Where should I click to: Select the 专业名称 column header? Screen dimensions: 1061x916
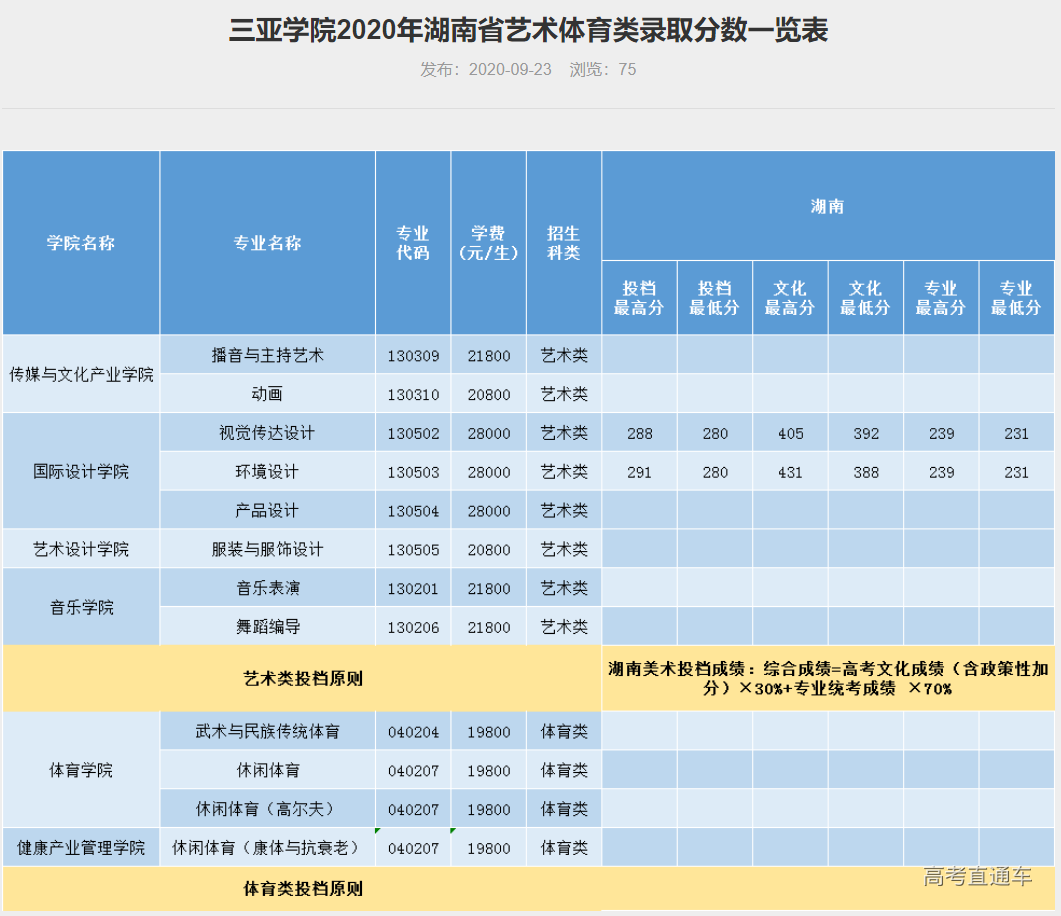266,242
